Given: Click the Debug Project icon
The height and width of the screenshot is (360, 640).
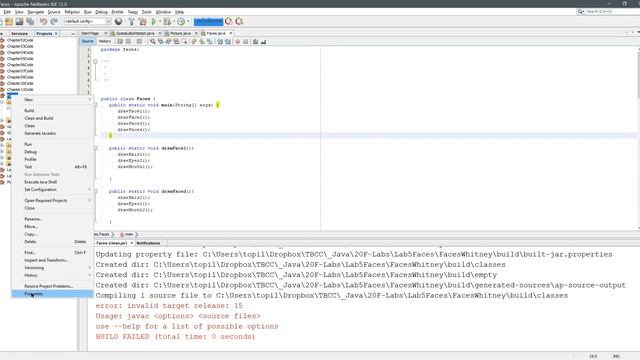Looking at the screenshot, I should point(167,21).
